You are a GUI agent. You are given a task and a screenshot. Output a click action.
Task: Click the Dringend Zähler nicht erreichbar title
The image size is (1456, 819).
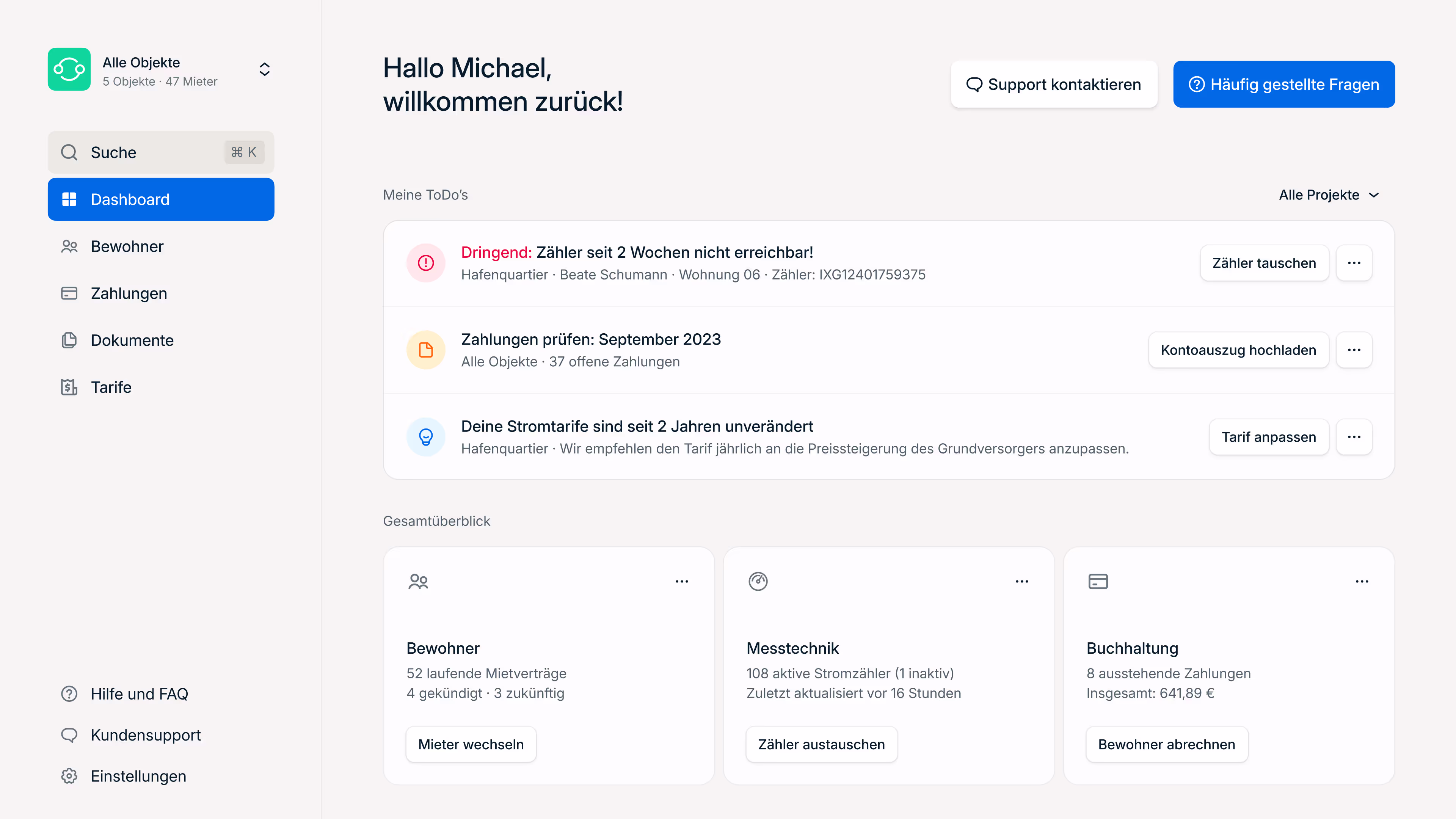(x=637, y=252)
